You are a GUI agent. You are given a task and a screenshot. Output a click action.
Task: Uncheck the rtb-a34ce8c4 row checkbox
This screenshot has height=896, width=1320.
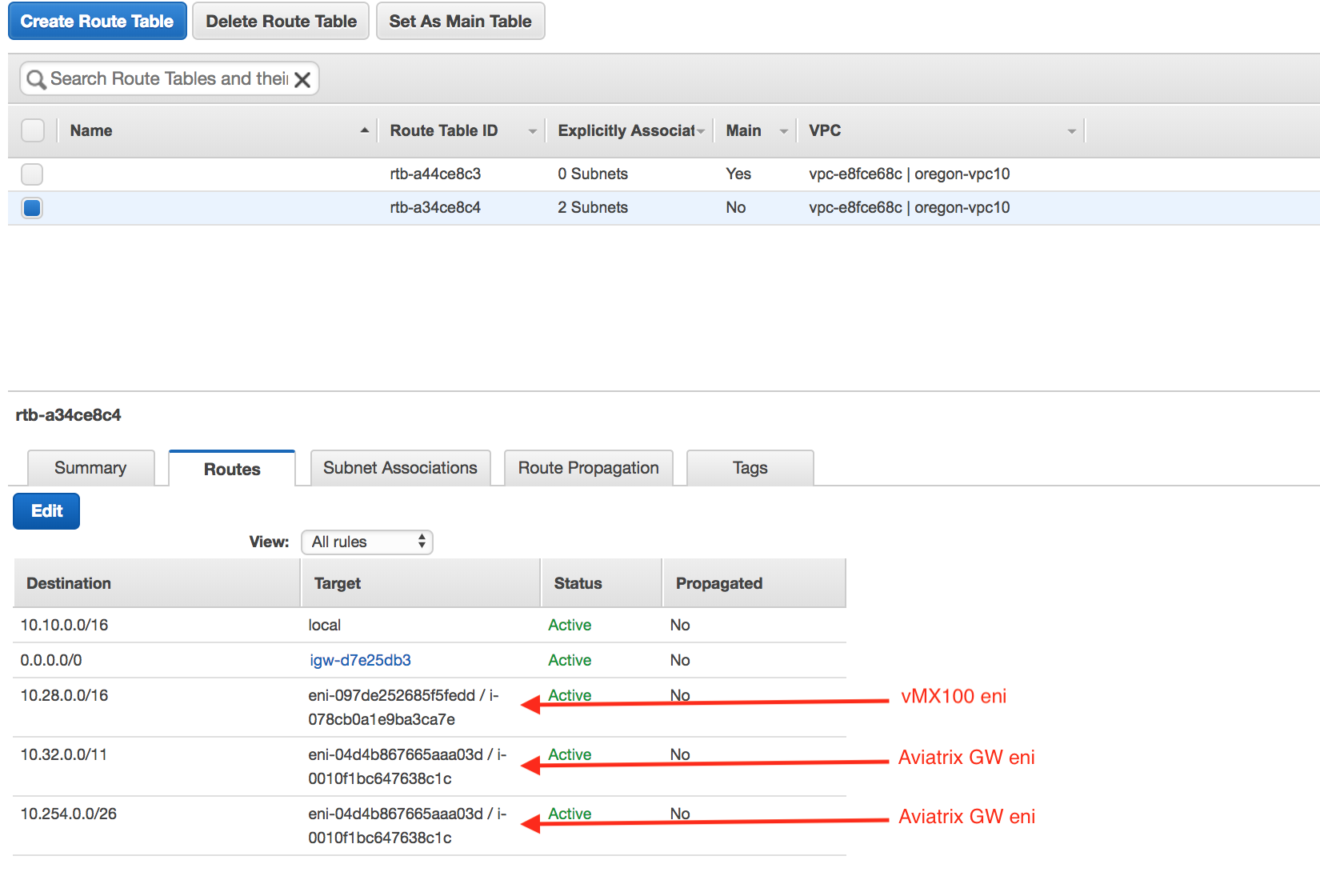[x=32, y=208]
